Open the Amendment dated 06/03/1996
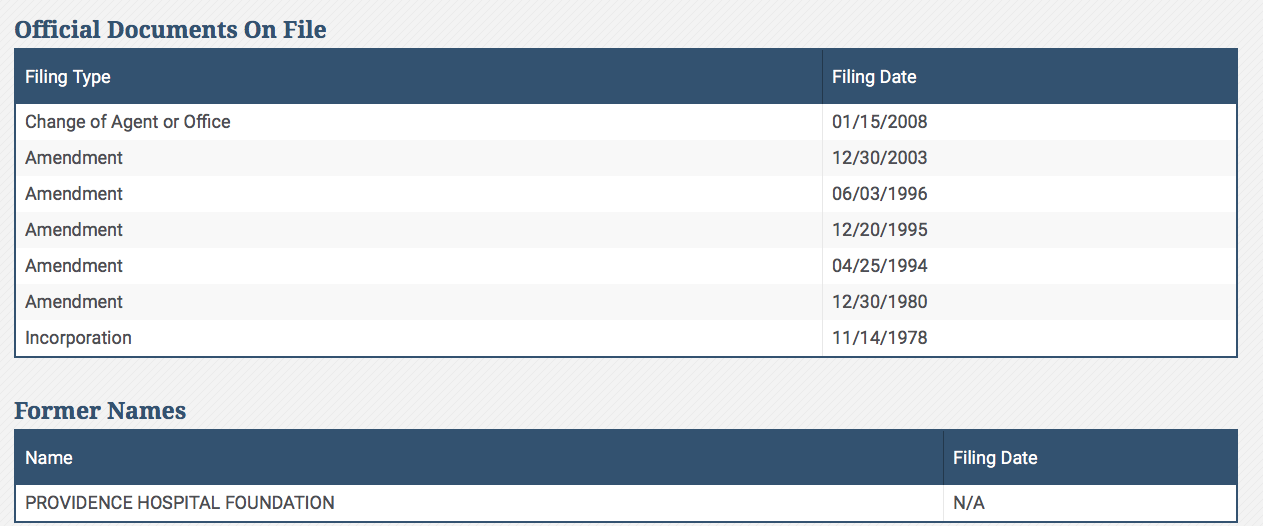This screenshot has height=526, width=1263. tap(74, 194)
